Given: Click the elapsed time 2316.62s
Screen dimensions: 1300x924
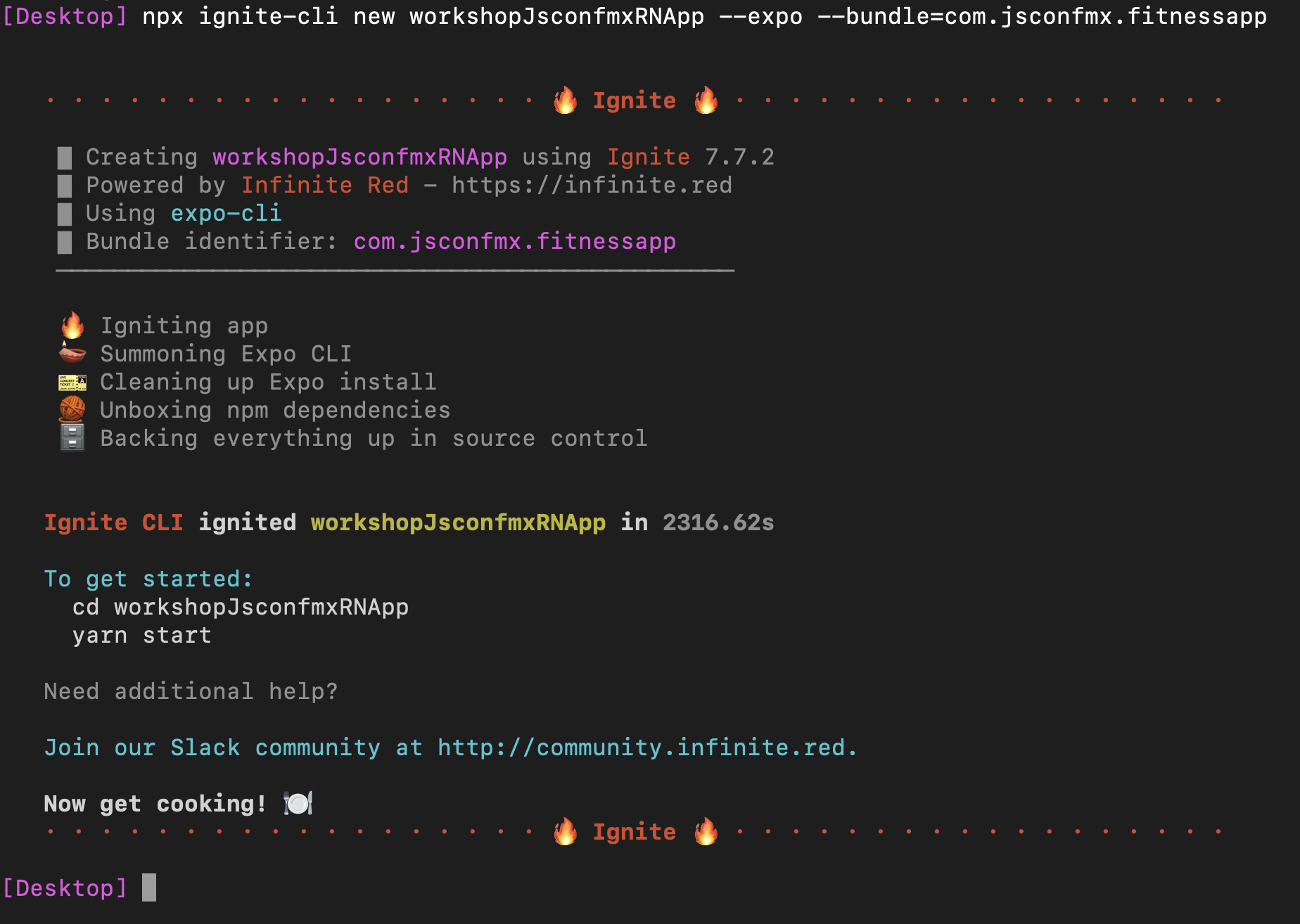Looking at the screenshot, I should point(718,522).
